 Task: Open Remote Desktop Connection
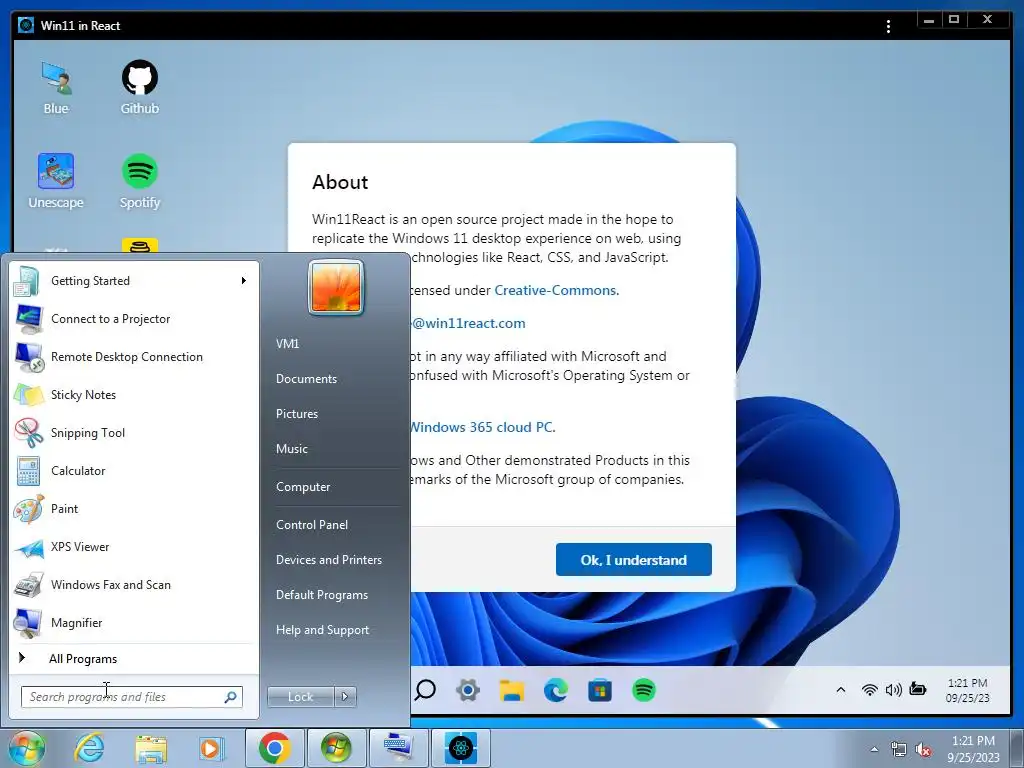pos(134,357)
